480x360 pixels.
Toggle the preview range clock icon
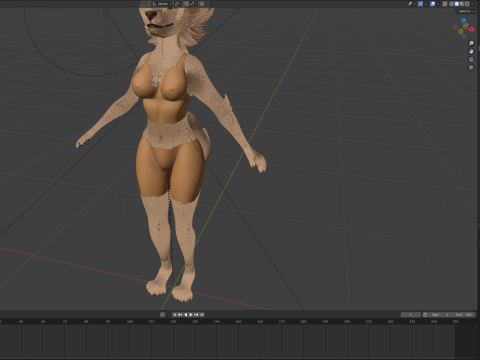point(425,314)
